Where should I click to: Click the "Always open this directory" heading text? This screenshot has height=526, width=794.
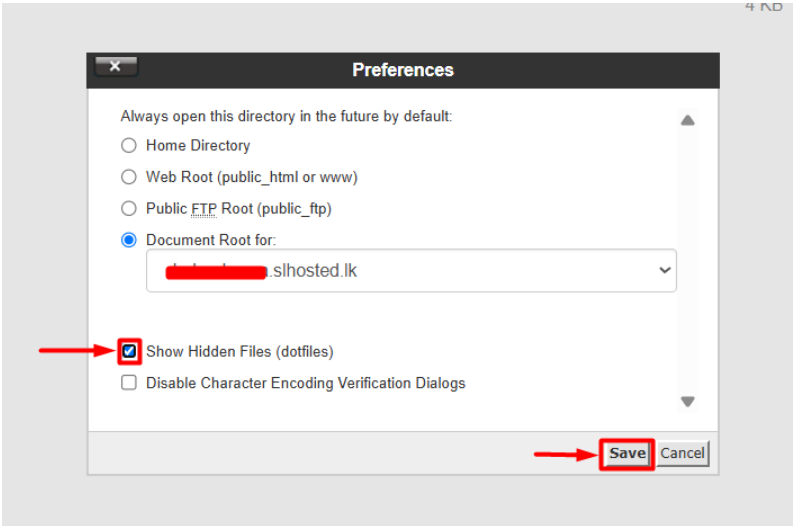pos(286,117)
